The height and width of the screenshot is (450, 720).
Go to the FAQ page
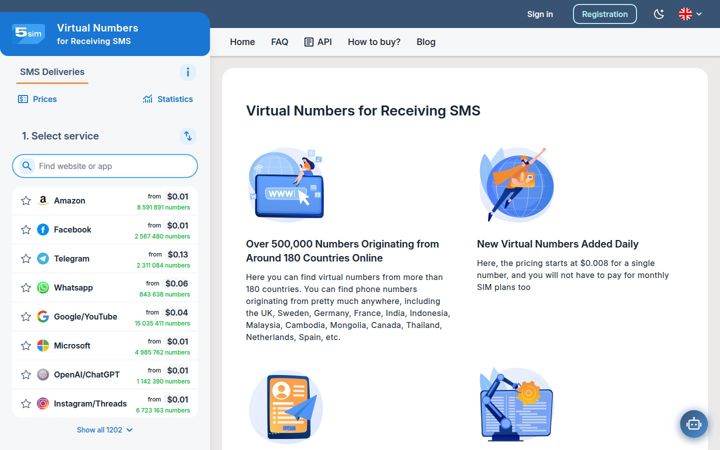coord(279,42)
